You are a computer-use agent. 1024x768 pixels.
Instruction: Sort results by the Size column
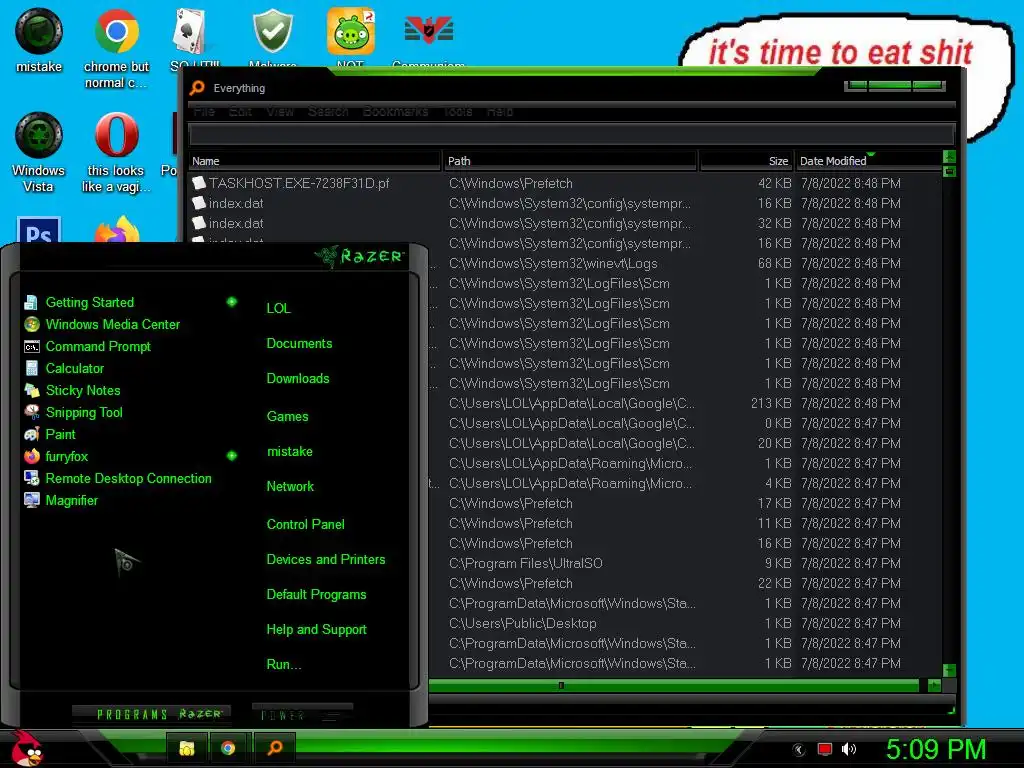point(746,161)
